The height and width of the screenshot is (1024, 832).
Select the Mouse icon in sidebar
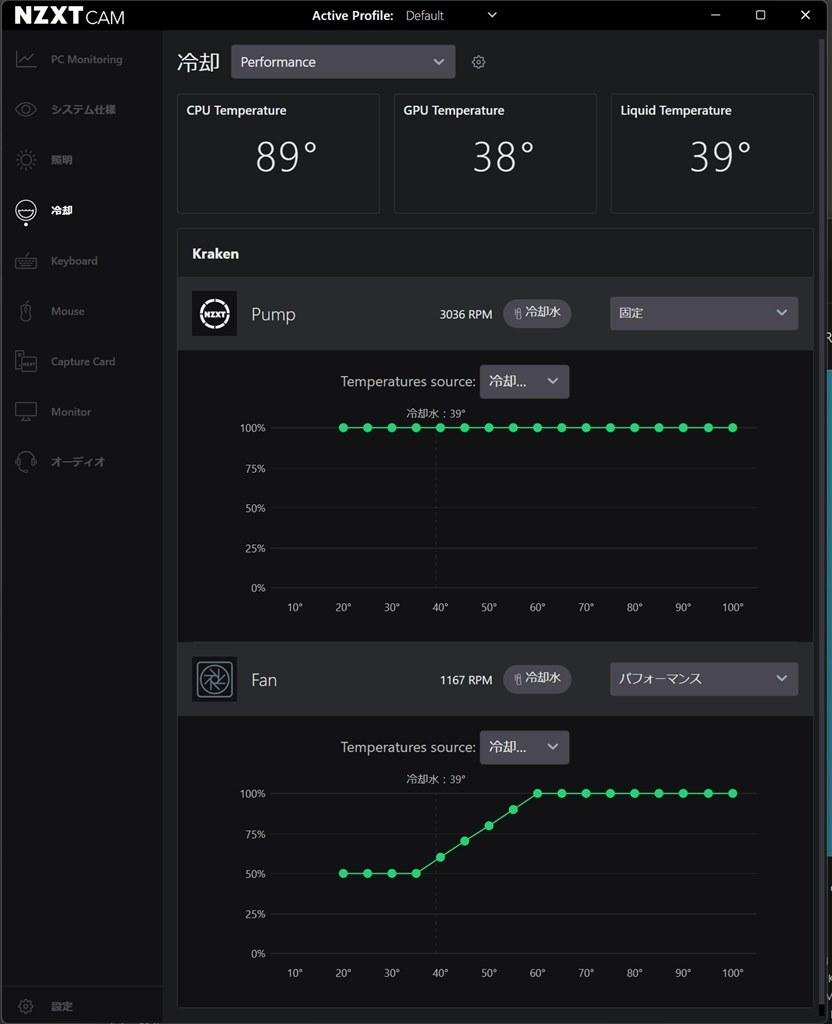pyautogui.click(x=26, y=312)
